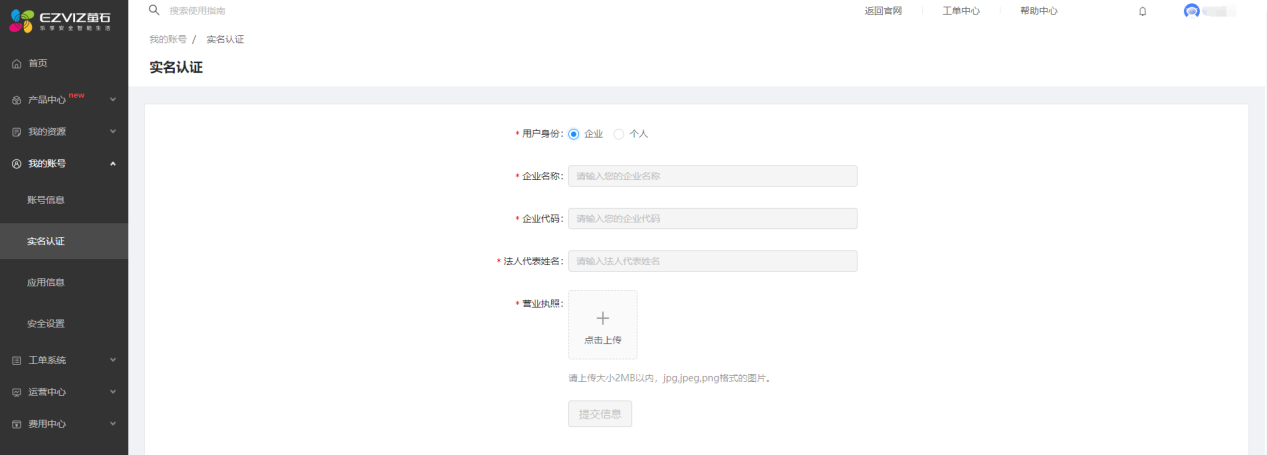Expand the 工单系统 sidebar section
This screenshot has width=1267, height=455.
click(x=112, y=360)
